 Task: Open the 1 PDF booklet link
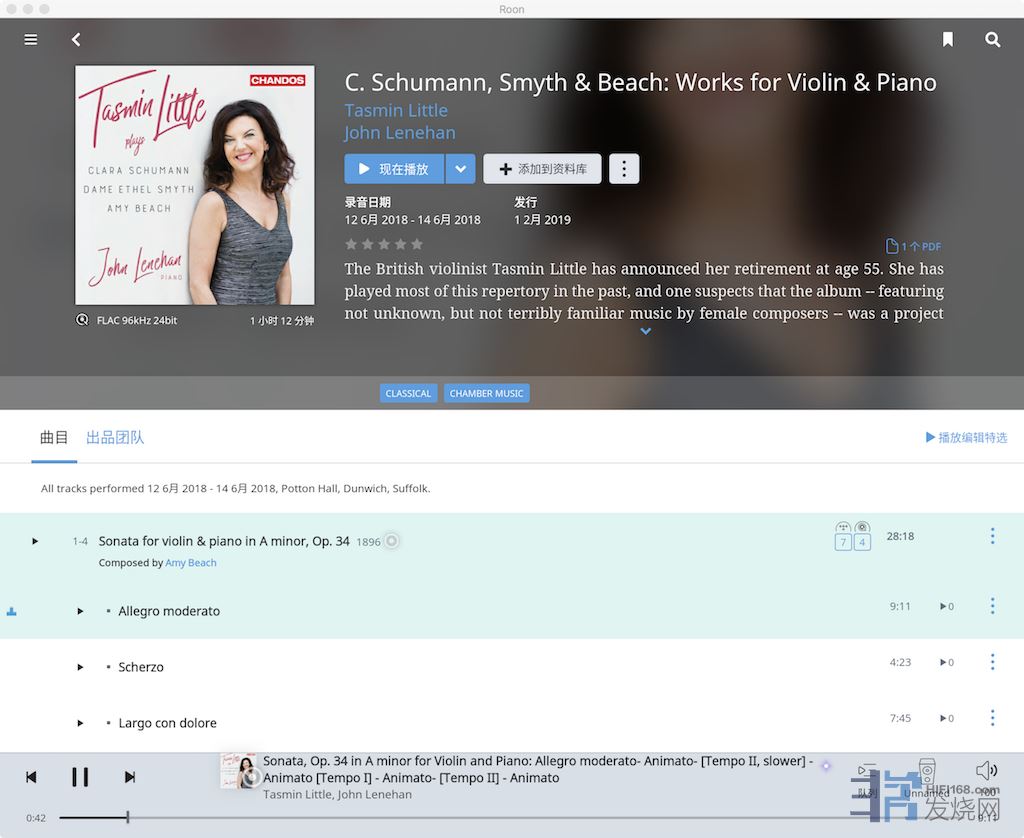click(x=913, y=246)
